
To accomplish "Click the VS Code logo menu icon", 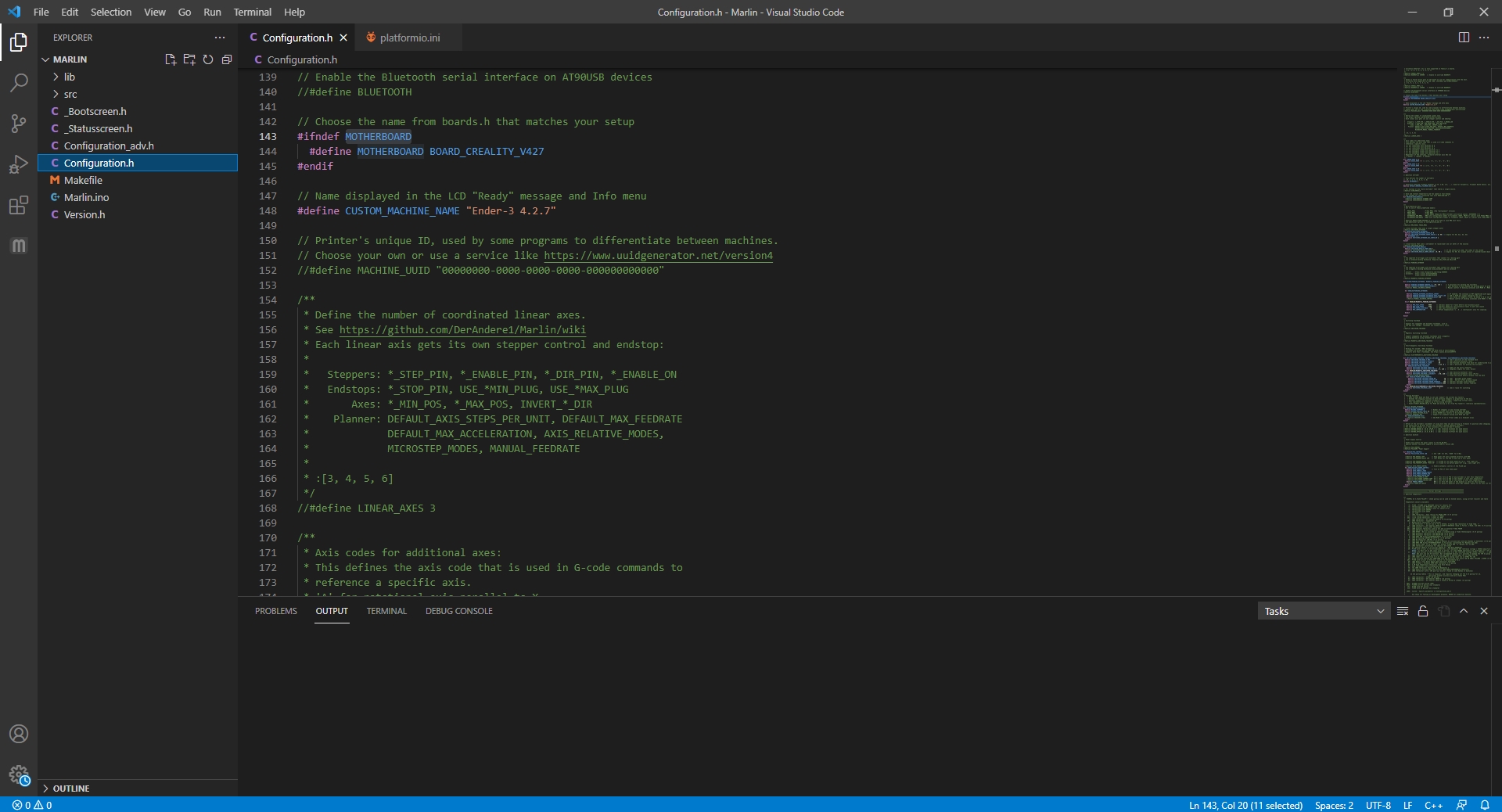I will pyautogui.click(x=14, y=12).
